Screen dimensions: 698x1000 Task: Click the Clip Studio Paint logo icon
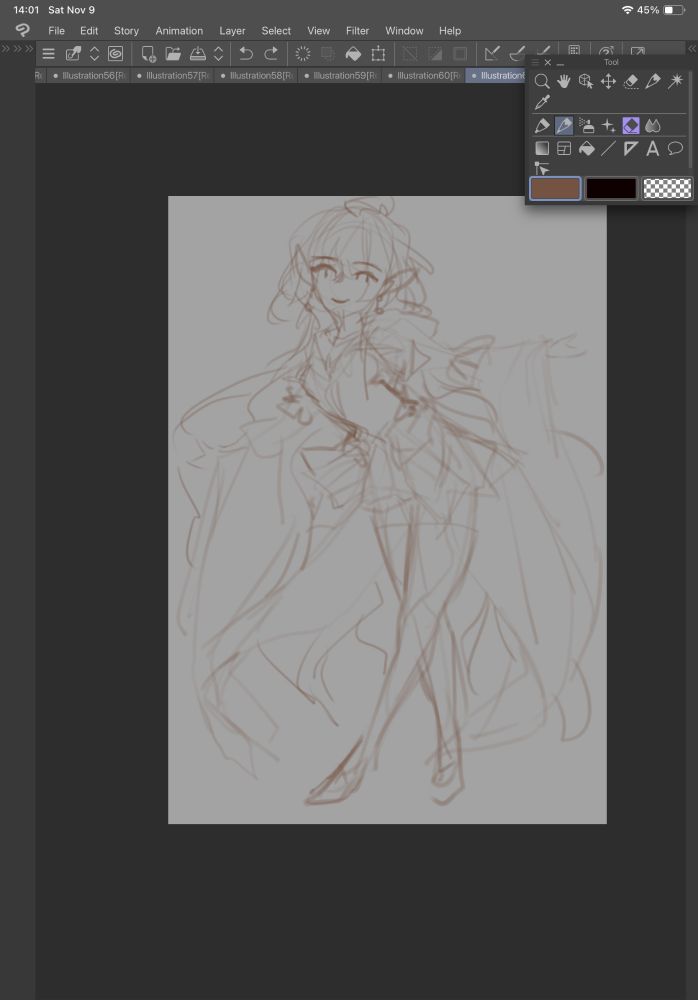22,30
